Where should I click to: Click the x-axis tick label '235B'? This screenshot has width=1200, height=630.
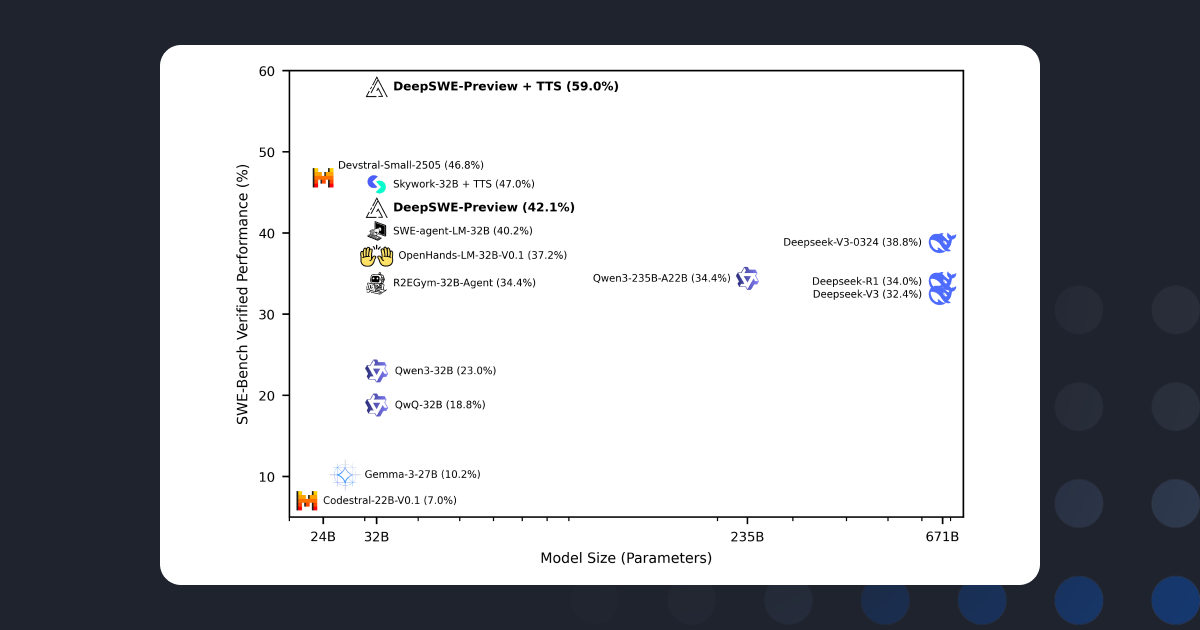click(747, 536)
